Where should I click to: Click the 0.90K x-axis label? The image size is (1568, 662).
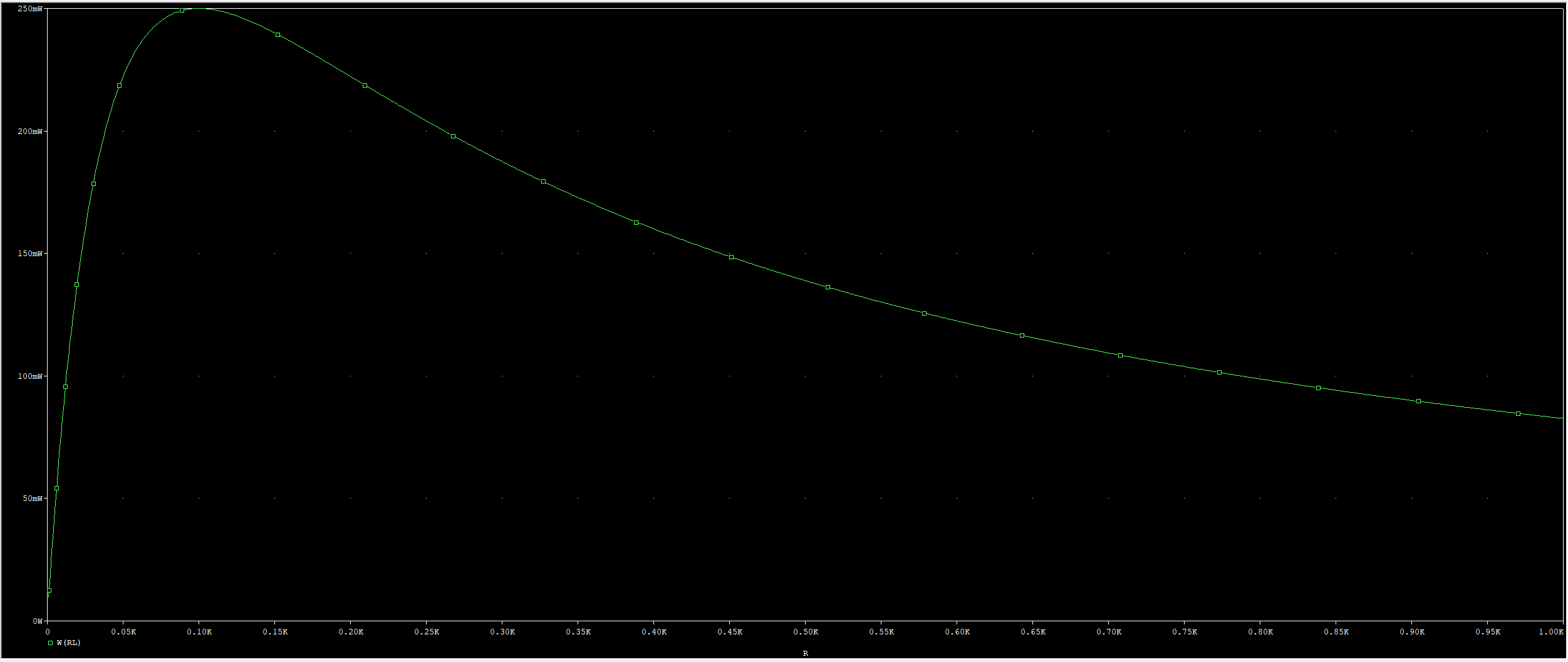click(1412, 632)
